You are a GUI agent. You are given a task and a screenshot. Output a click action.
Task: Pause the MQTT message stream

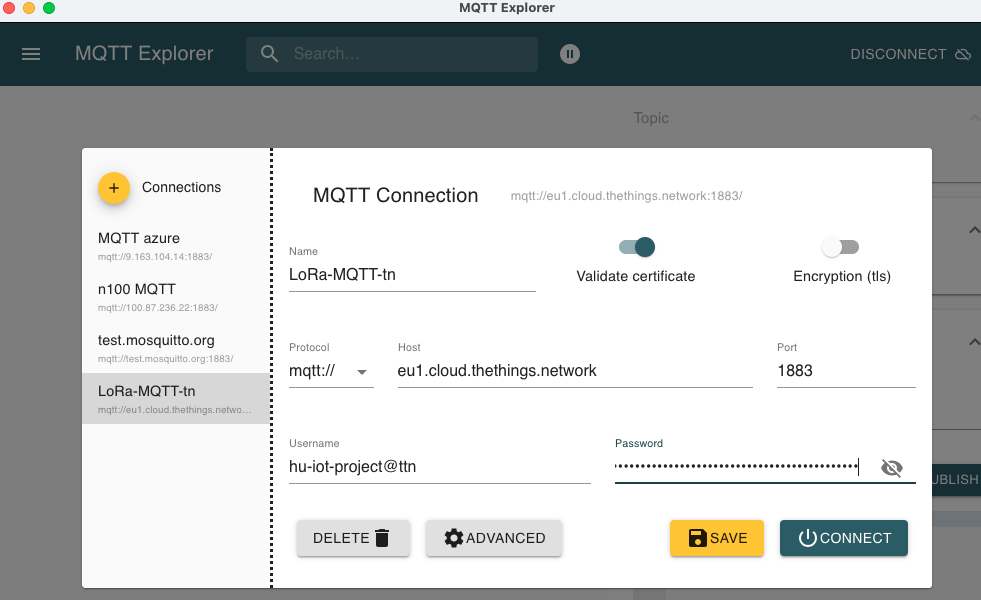[570, 54]
